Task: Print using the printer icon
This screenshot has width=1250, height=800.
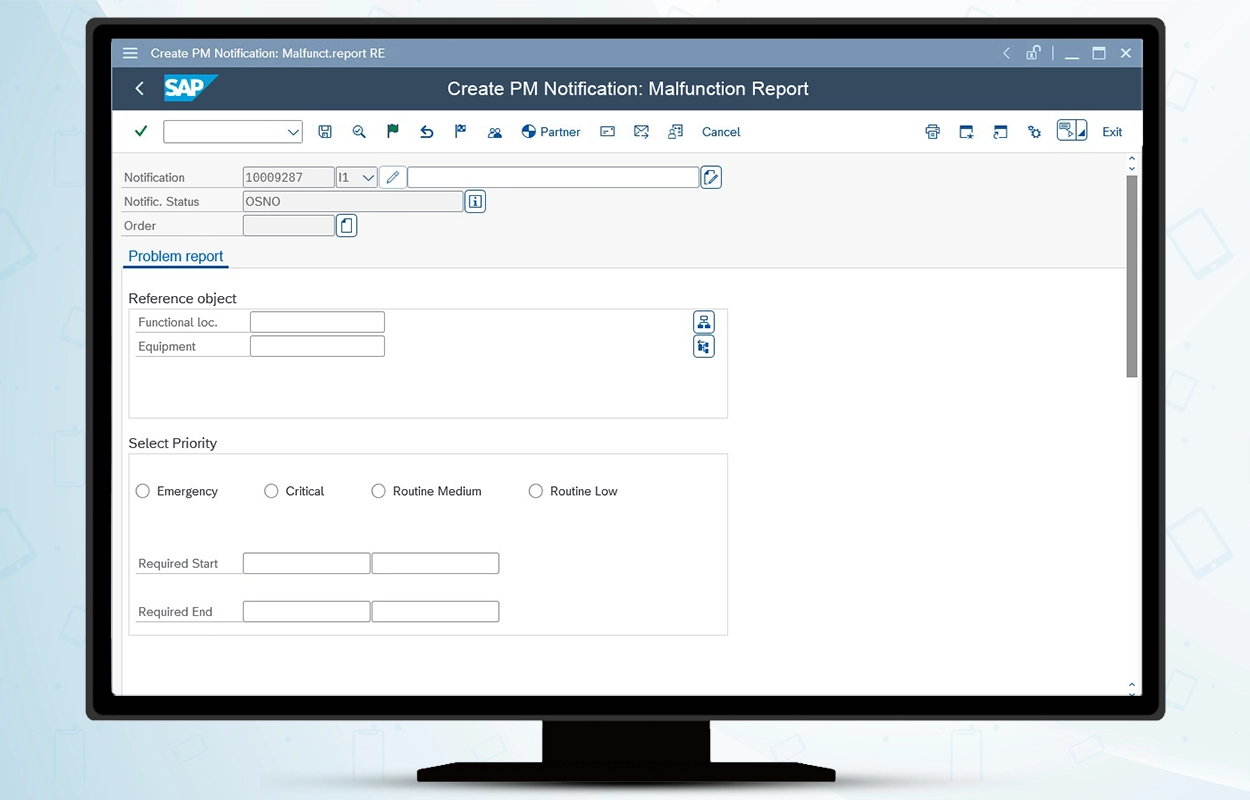Action: [x=933, y=132]
